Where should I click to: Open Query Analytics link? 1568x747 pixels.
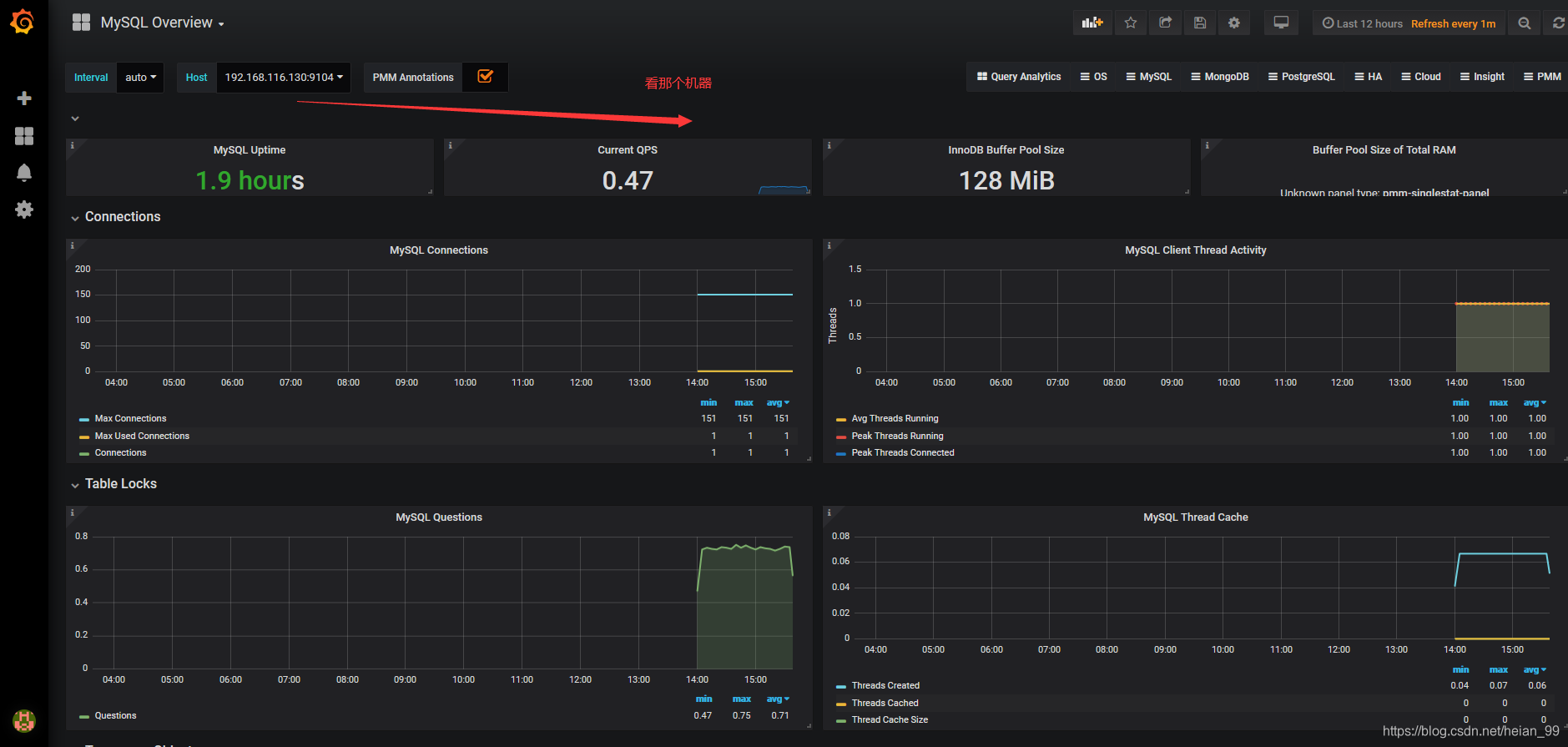[1019, 76]
